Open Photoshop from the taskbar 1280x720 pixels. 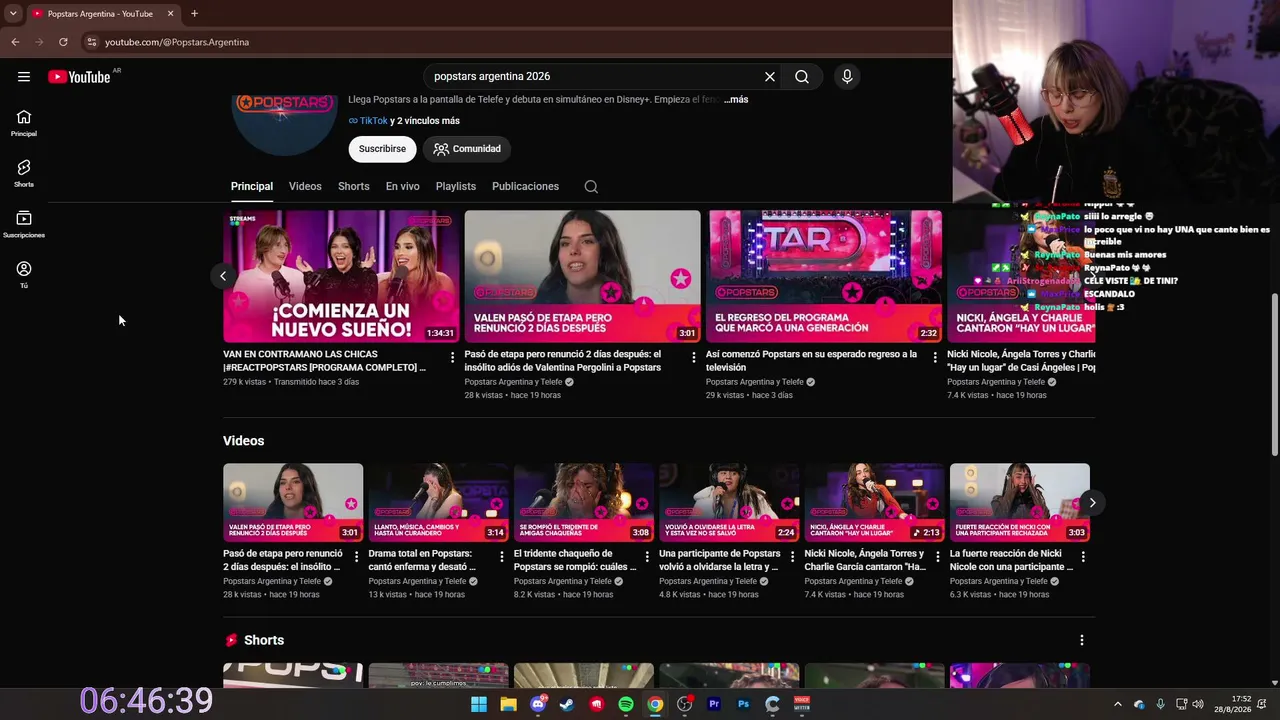(743, 704)
